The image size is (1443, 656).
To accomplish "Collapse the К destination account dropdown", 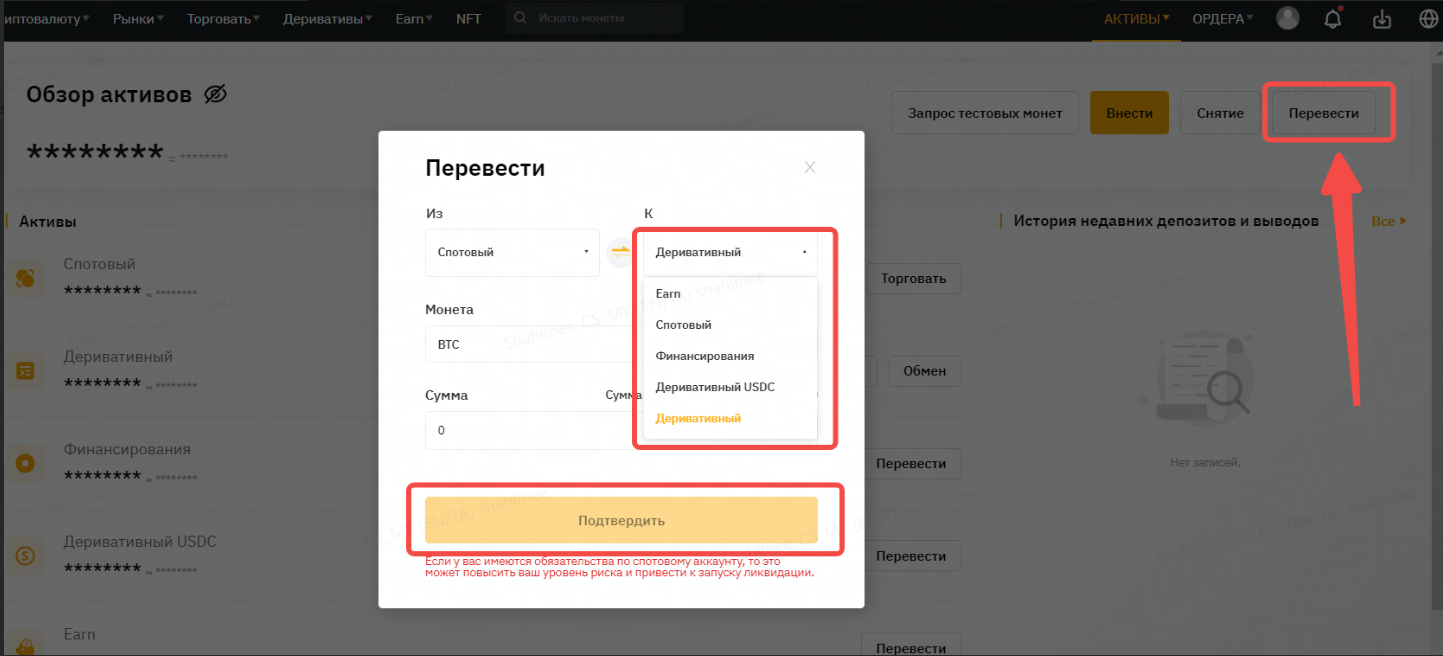I will (x=730, y=253).
